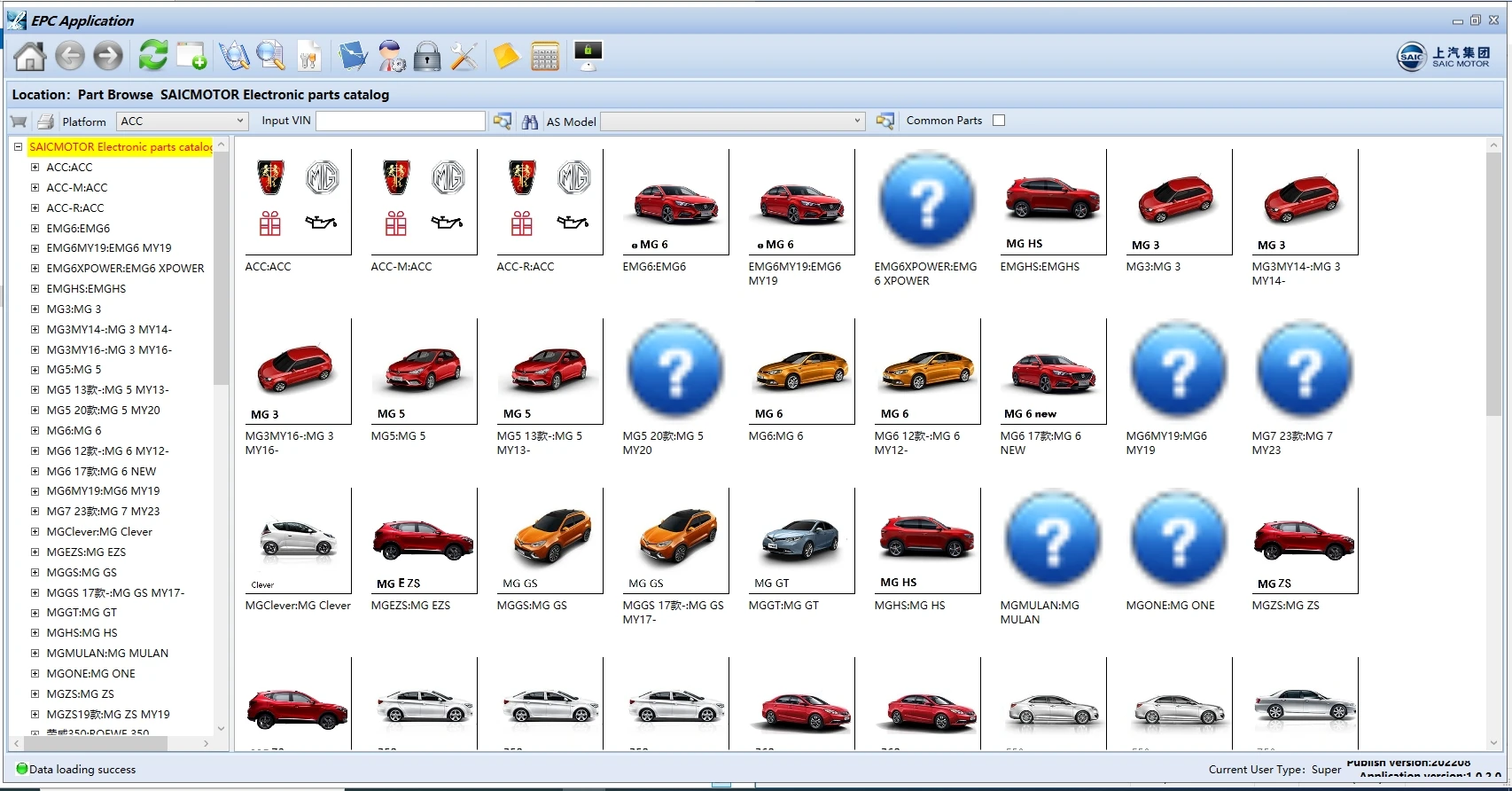
Task: Click the shopping cart icon
Action: [19, 121]
